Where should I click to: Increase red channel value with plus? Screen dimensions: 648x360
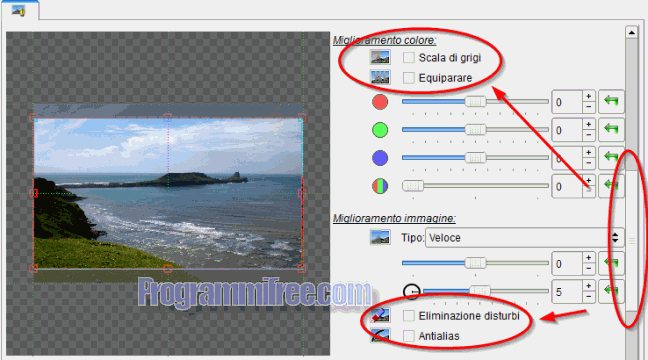coord(588,96)
